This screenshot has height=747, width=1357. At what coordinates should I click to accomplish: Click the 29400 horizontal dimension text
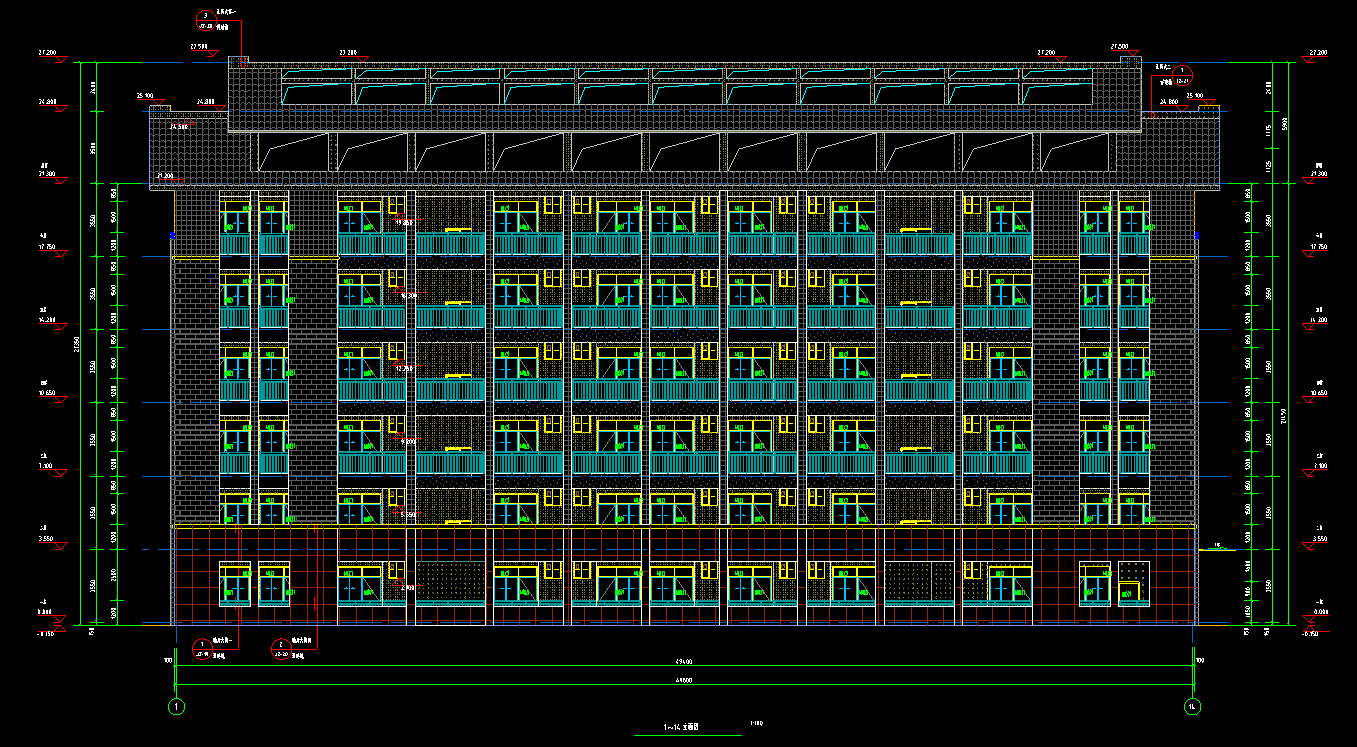tap(684, 661)
